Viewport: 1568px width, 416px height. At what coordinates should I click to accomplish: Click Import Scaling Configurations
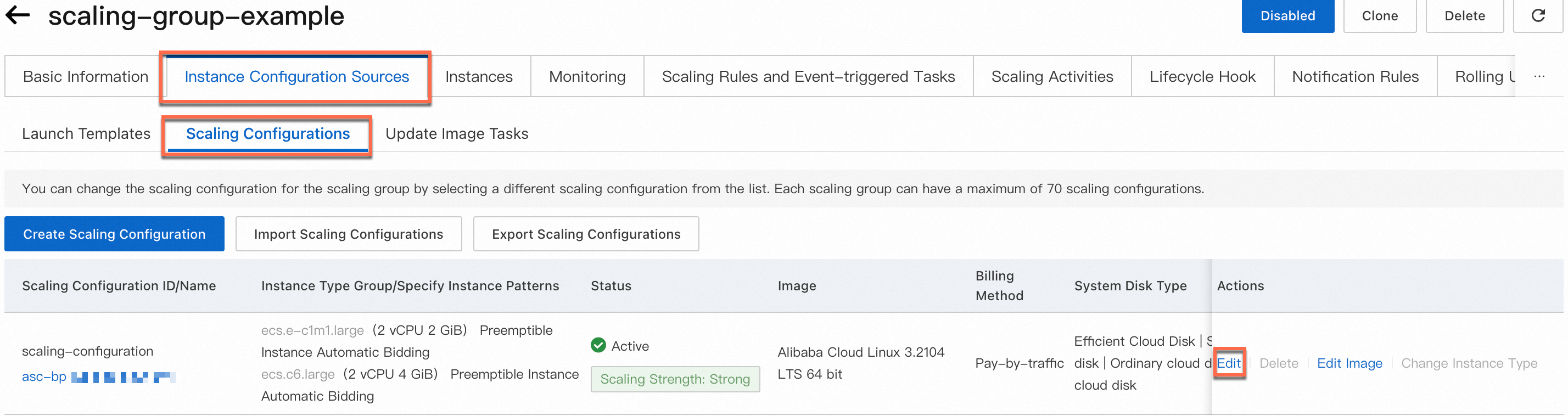[348, 234]
